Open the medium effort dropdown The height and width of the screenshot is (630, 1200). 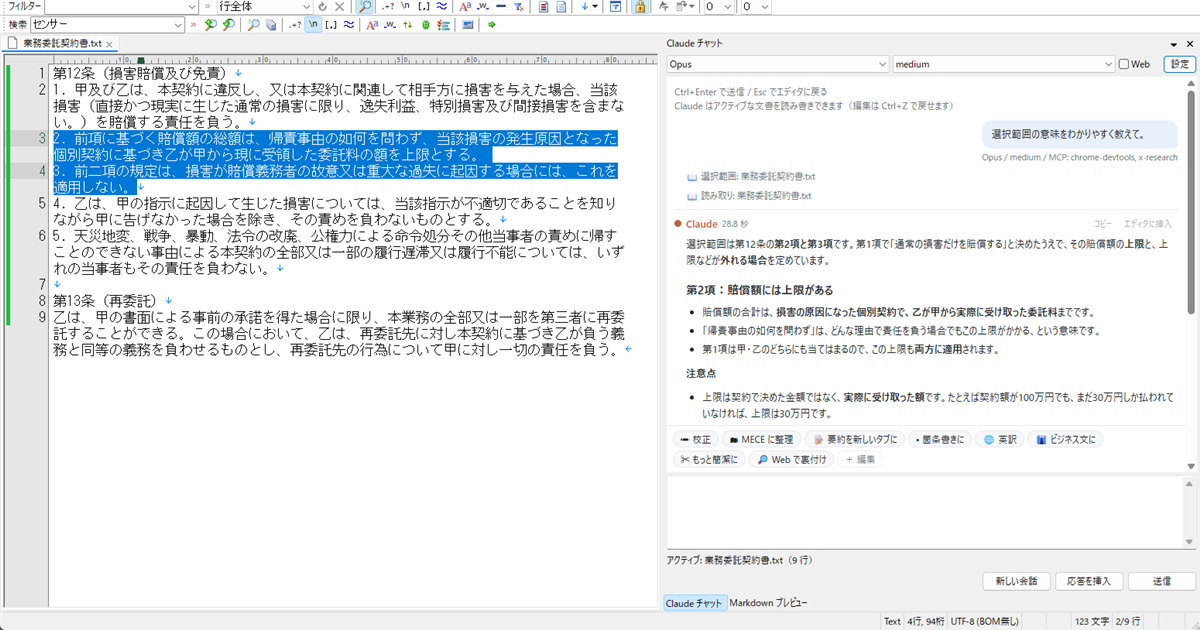point(1003,65)
